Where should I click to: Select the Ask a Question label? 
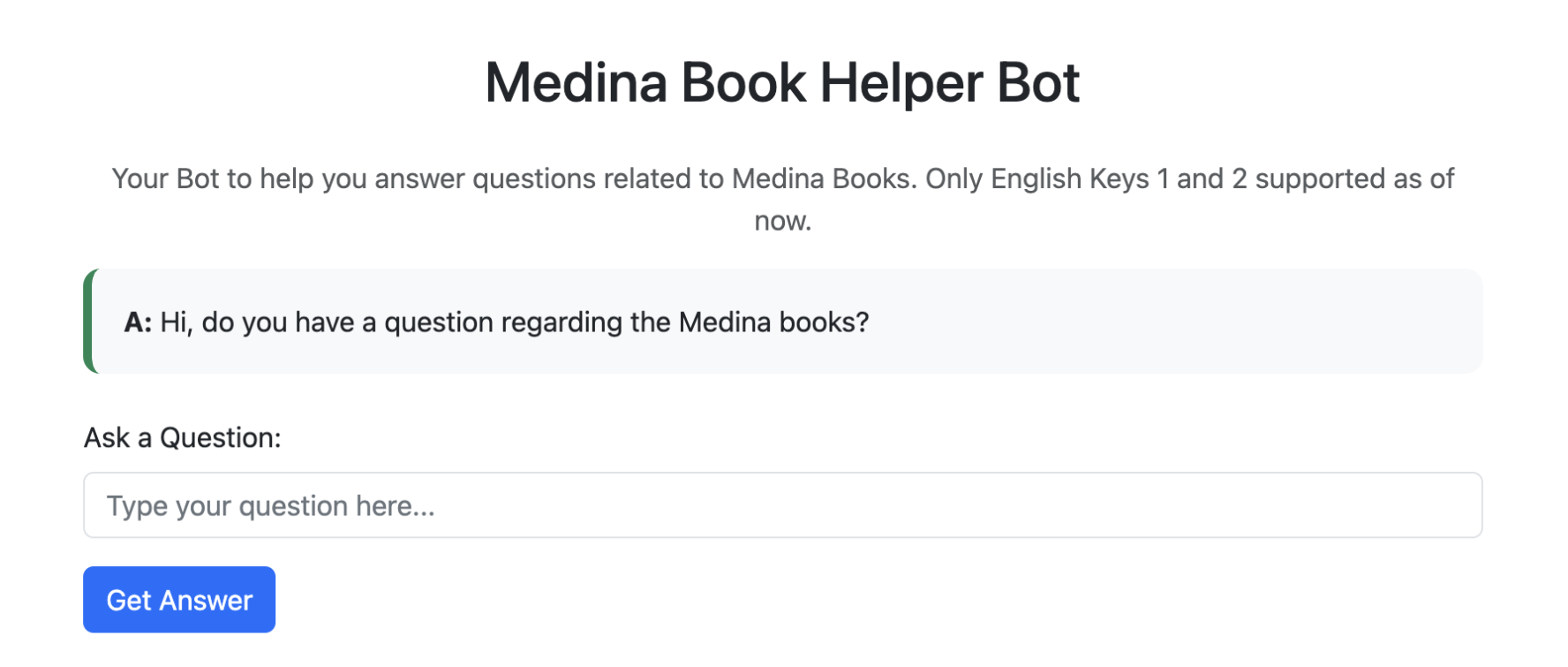pos(183,437)
